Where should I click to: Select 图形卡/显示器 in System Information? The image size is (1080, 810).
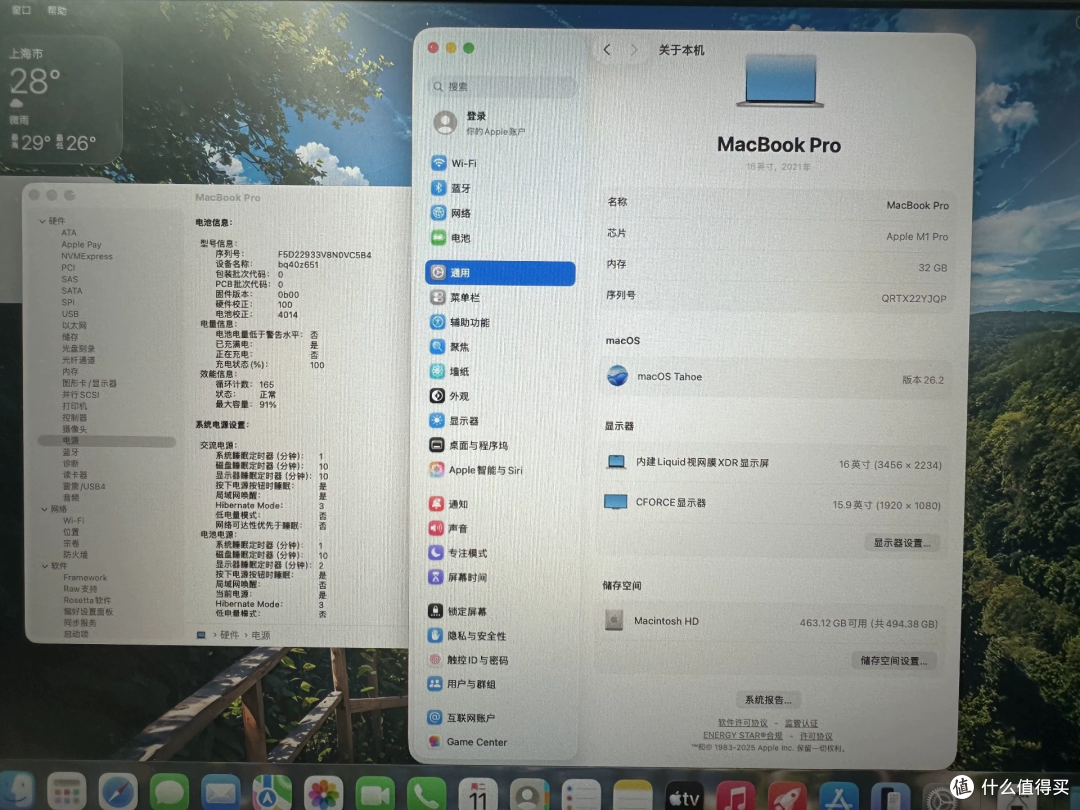click(90, 383)
